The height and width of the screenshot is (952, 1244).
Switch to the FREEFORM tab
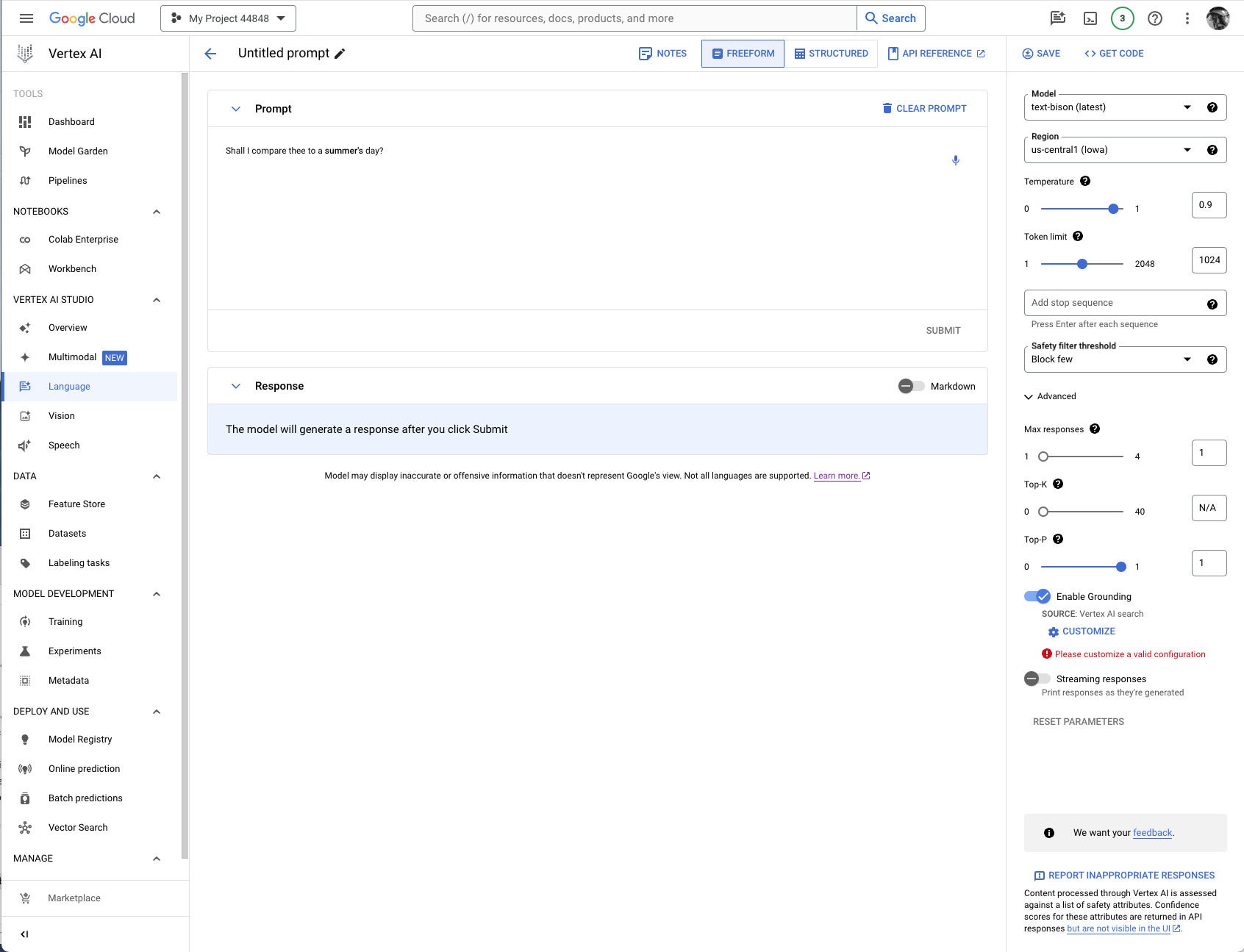click(x=743, y=54)
